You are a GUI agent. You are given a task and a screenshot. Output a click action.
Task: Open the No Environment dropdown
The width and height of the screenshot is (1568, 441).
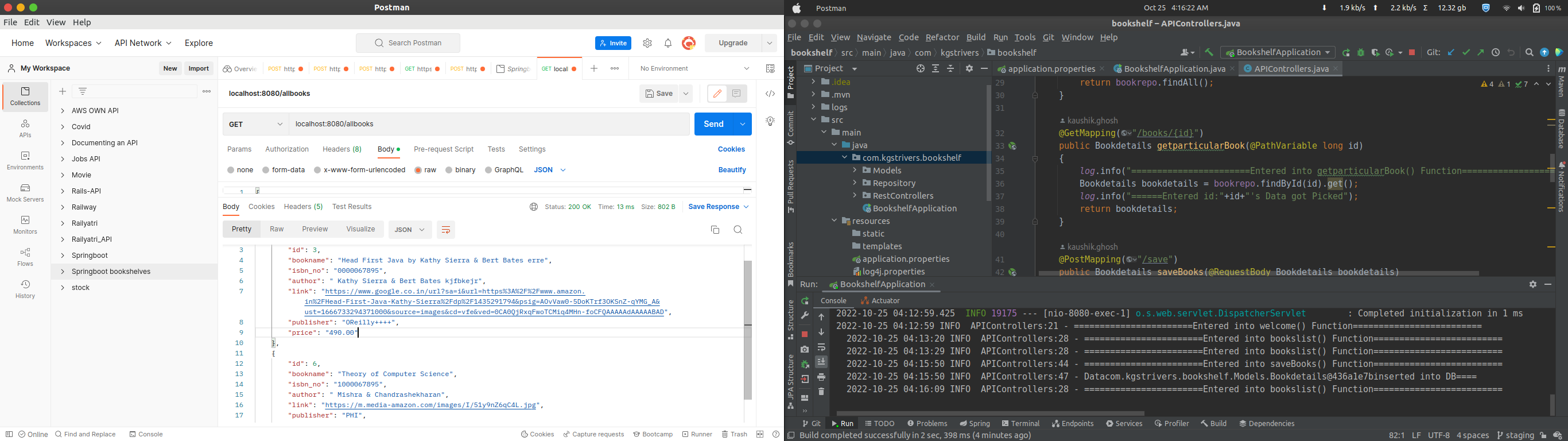click(694, 69)
